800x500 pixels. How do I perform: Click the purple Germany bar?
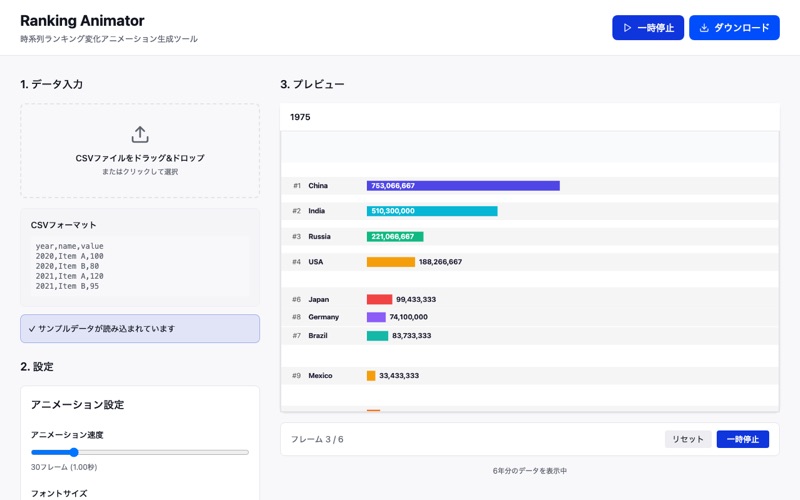376,317
